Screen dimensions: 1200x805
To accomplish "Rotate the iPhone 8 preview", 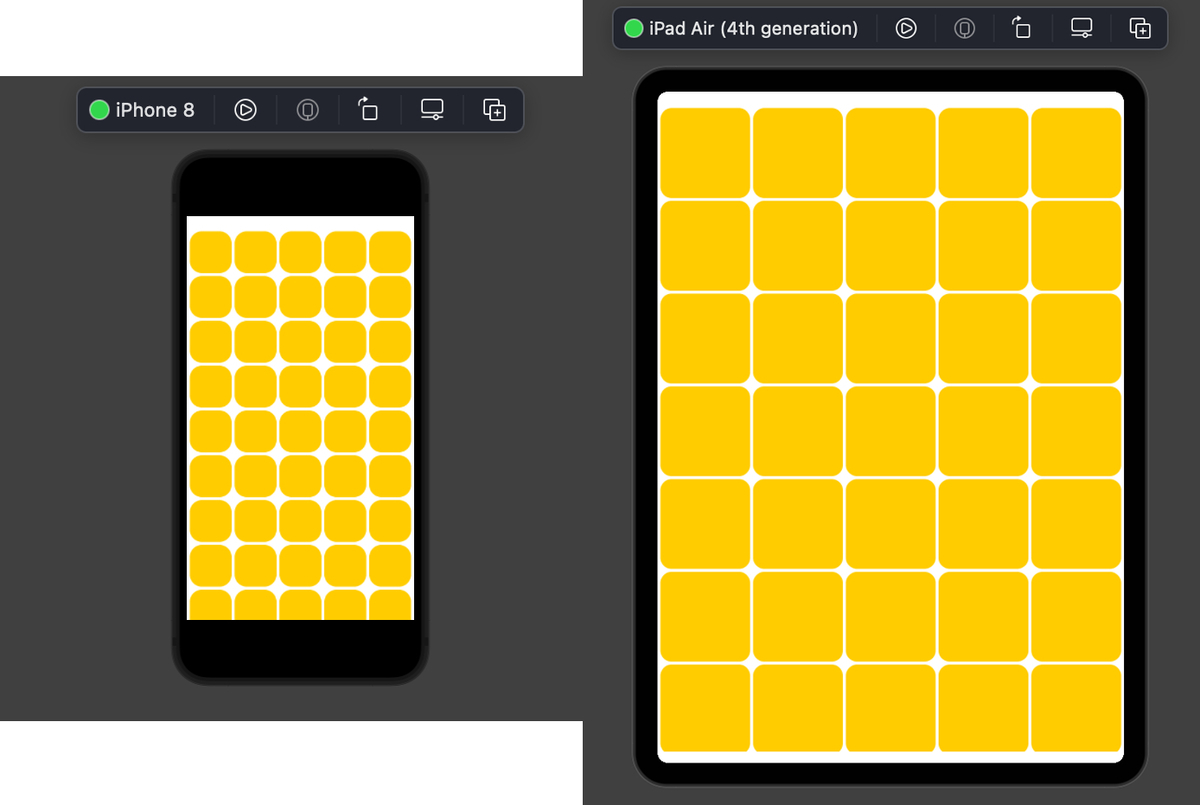I will tap(369, 109).
